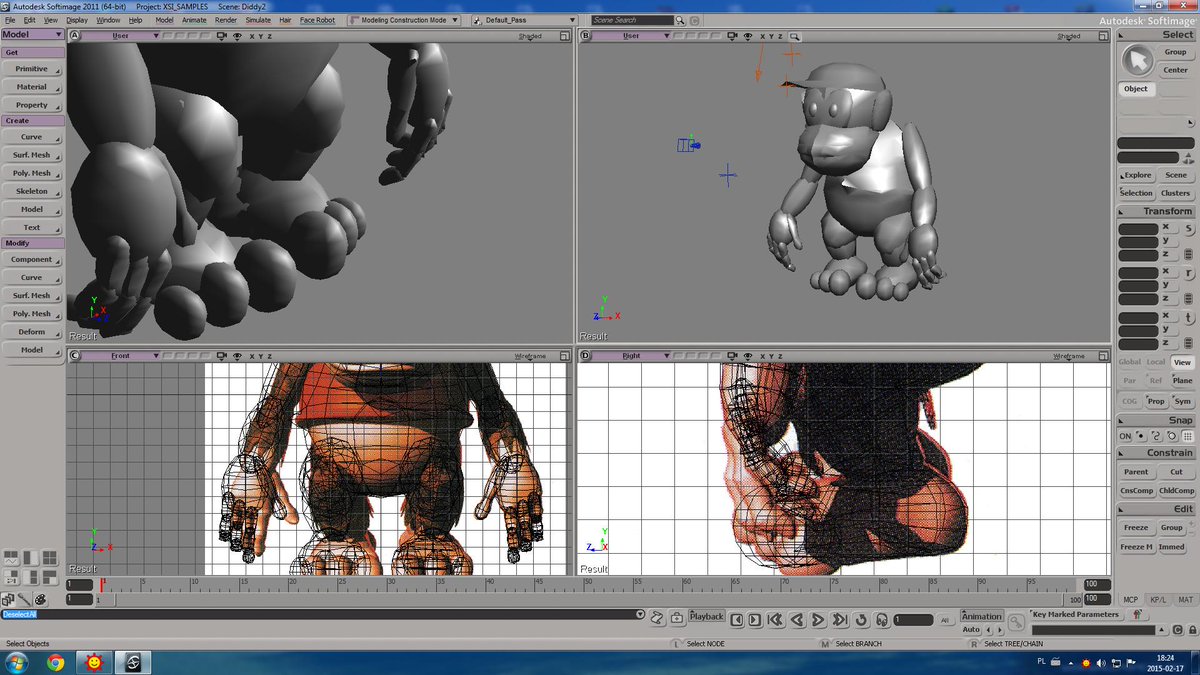Click camera icon in viewport B header
This screenshot has height=675, width=1200.
point(734,36)
